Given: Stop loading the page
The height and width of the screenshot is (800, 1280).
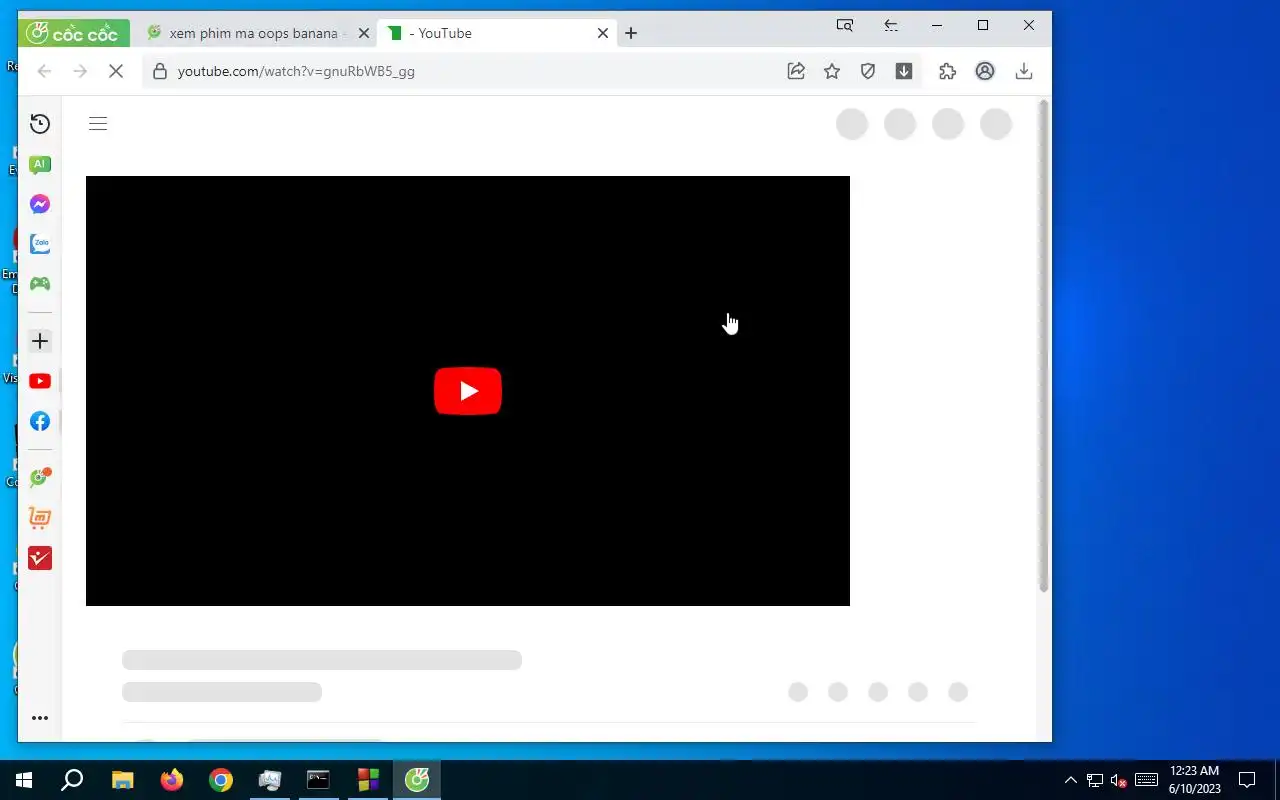Looking at the screenshot, I should click(x=116, y=71).
